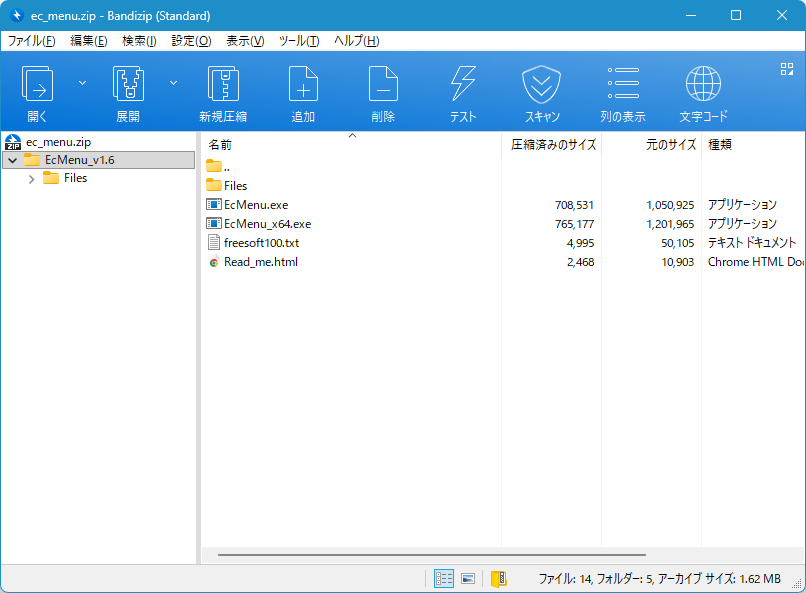Click the Bandizip logo in title bar

[17, 15]
